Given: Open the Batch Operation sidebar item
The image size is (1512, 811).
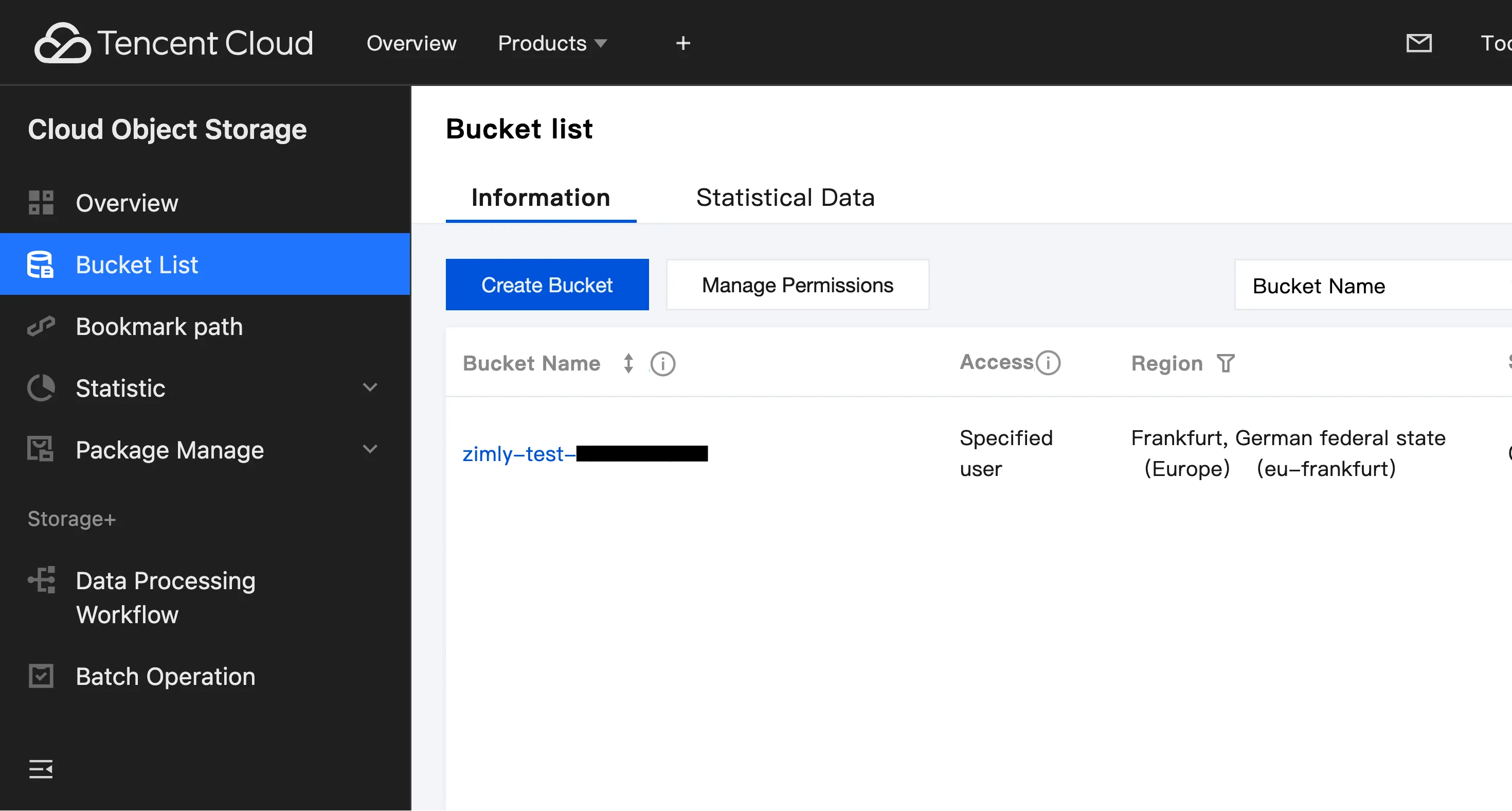Looking at the screenshot, I should click(166, 677).
